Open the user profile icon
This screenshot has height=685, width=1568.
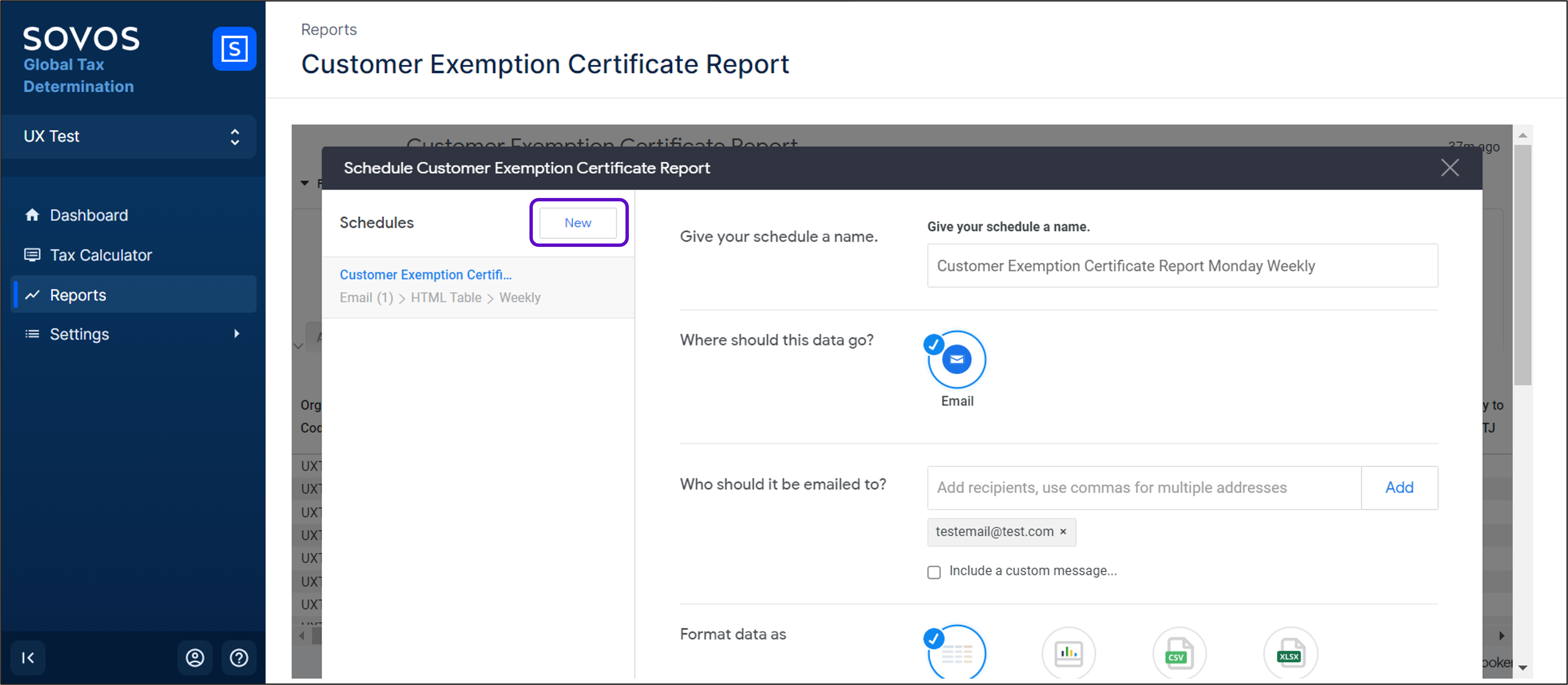pos(195,658)
